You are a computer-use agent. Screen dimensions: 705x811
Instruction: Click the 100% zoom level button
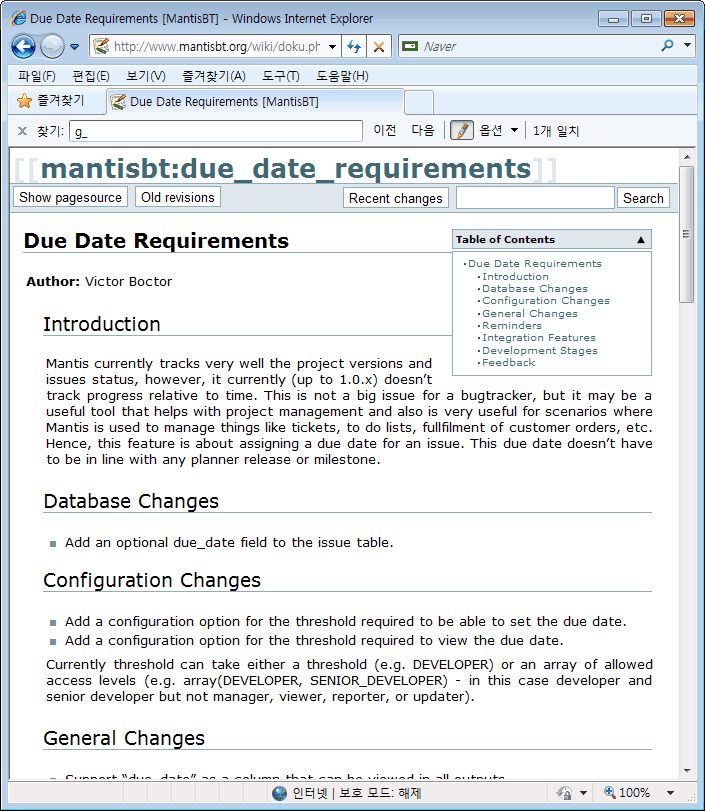click(x=627, y=792)
